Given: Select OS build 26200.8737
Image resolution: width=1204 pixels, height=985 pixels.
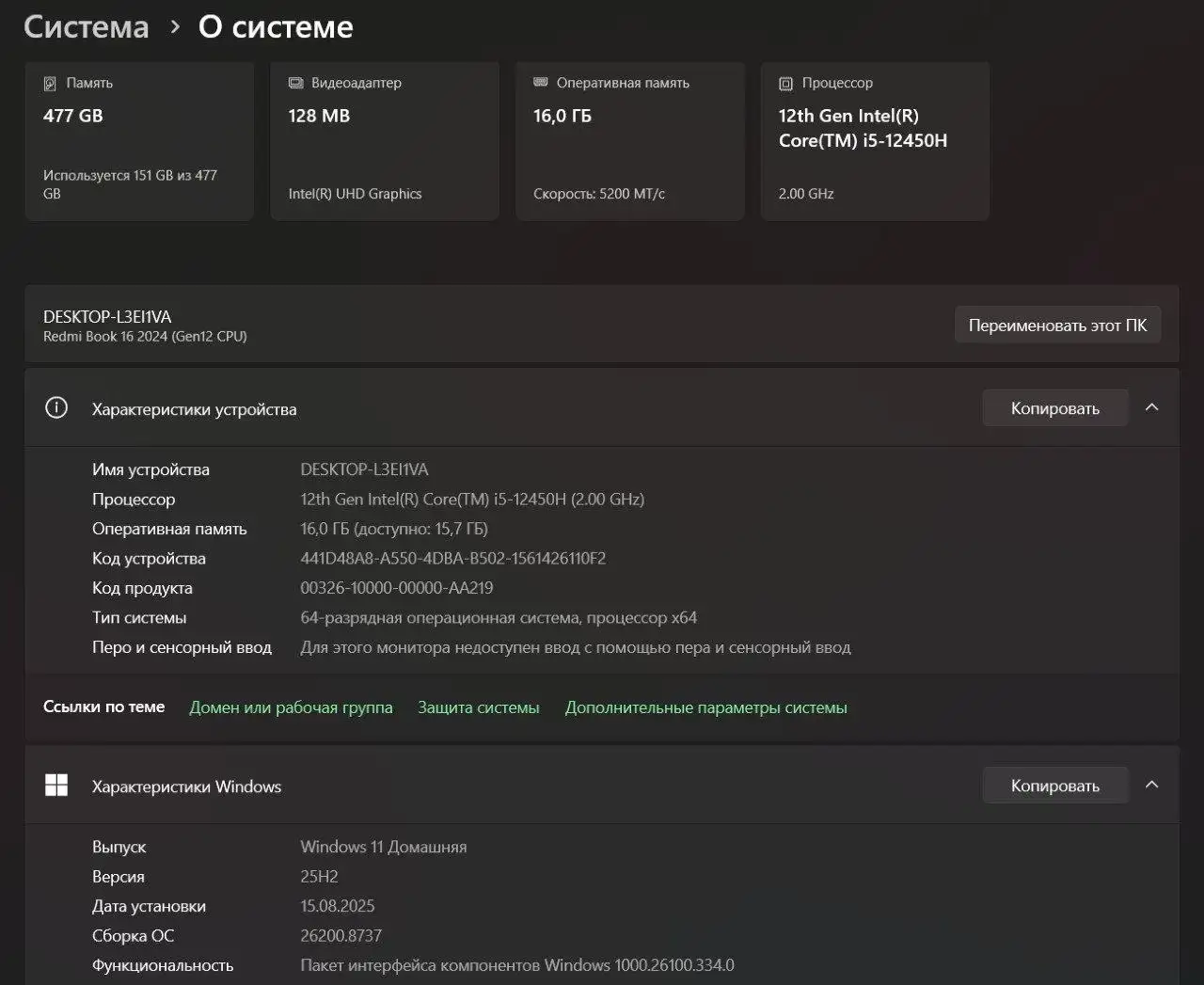Looking at the screenshot, I should (x=341, y=936).
